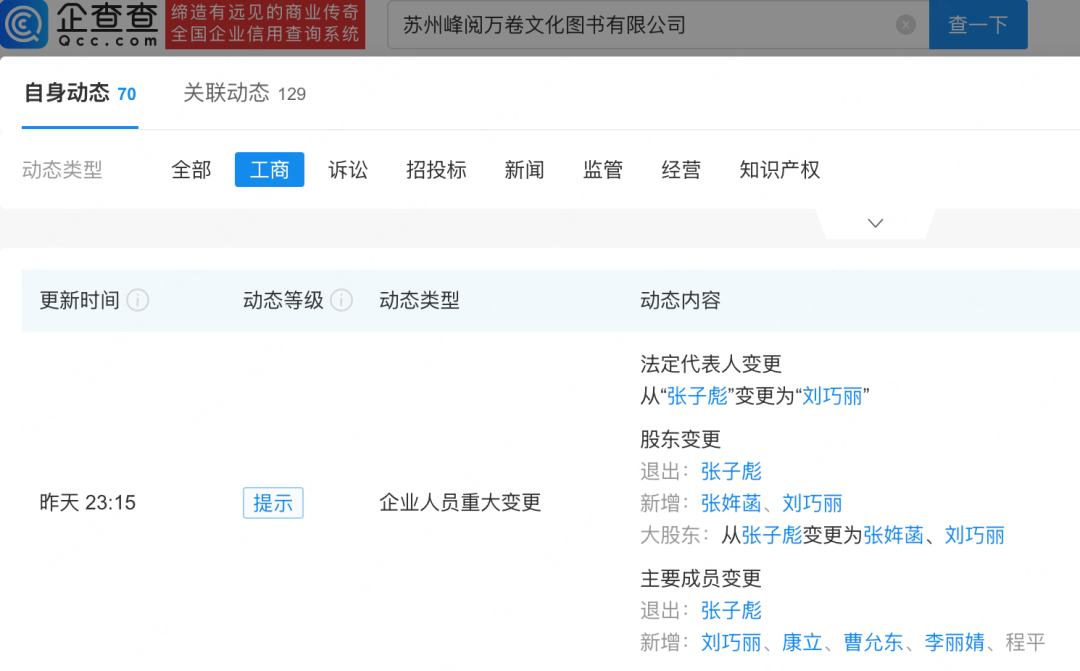Click the 查一下 search button
This screenshot has width=1080, height=671.
978,25
